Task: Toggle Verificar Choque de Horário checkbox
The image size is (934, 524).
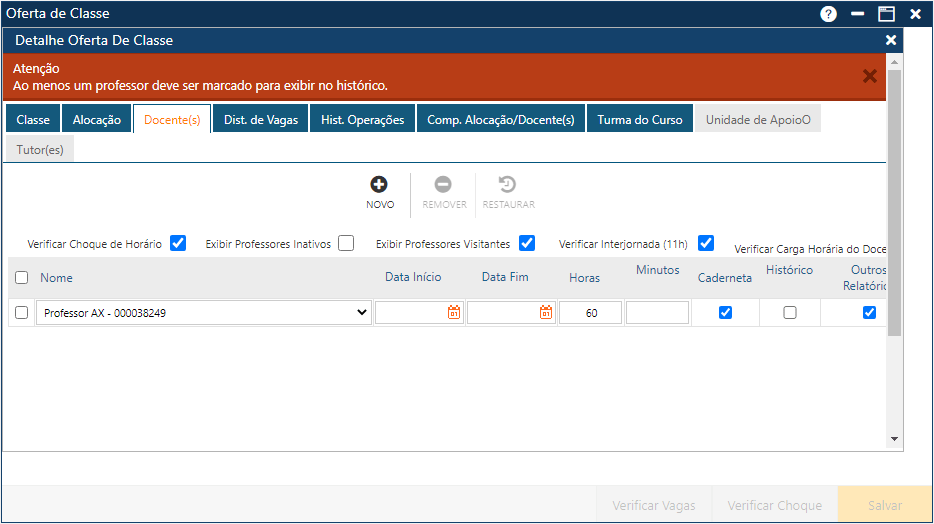Action: pyautogui.click(x=178, y=243)
